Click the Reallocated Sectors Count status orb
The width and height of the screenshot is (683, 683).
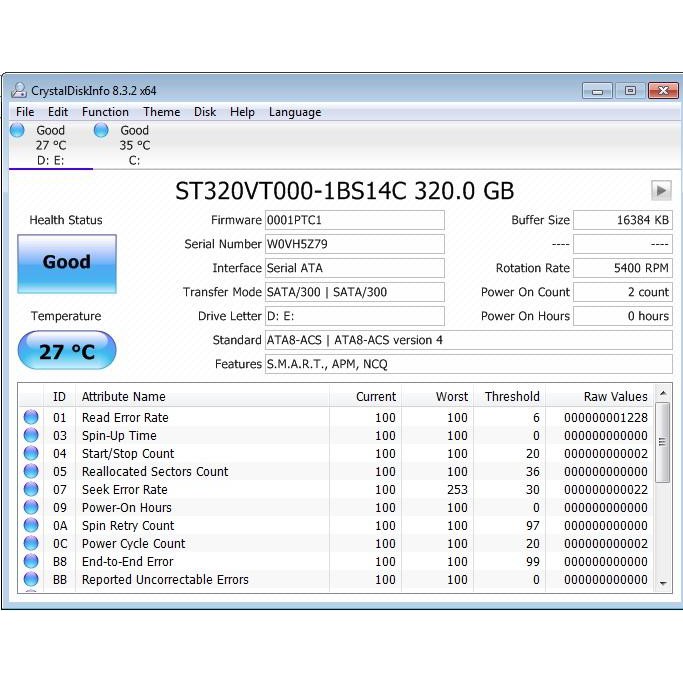pos(31,472)
